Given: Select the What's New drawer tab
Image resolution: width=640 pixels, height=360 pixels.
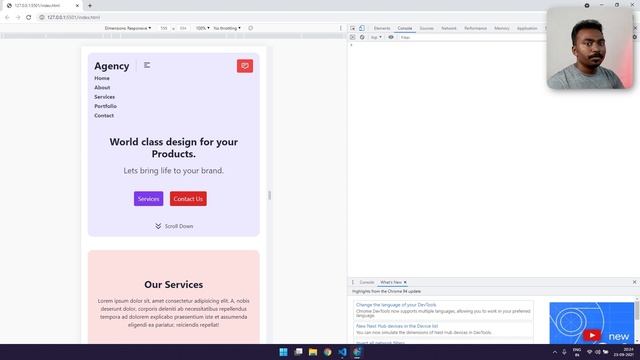Looking at the screenshot, I should 391,282.
